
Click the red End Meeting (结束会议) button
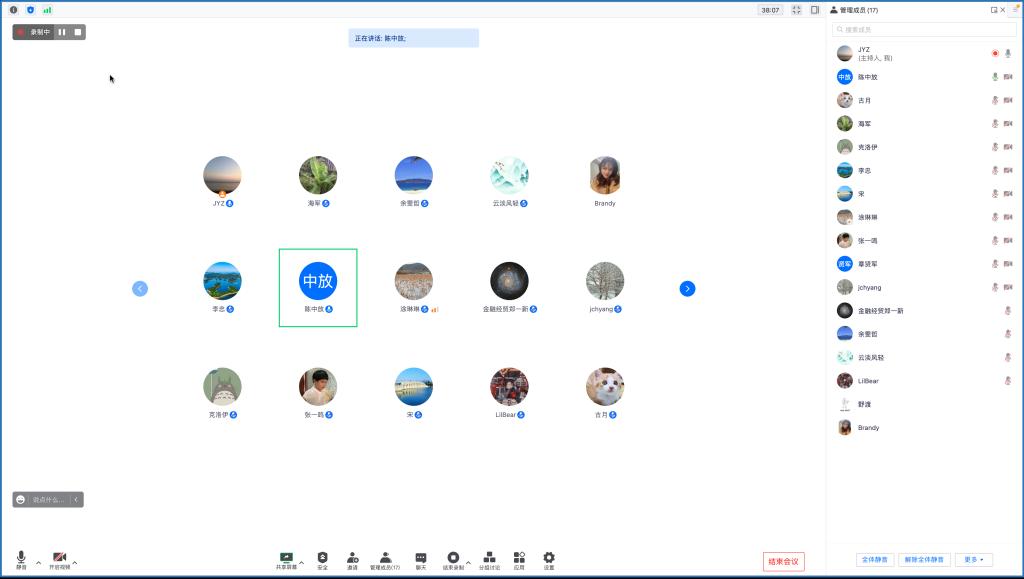(x=783, y=562)
